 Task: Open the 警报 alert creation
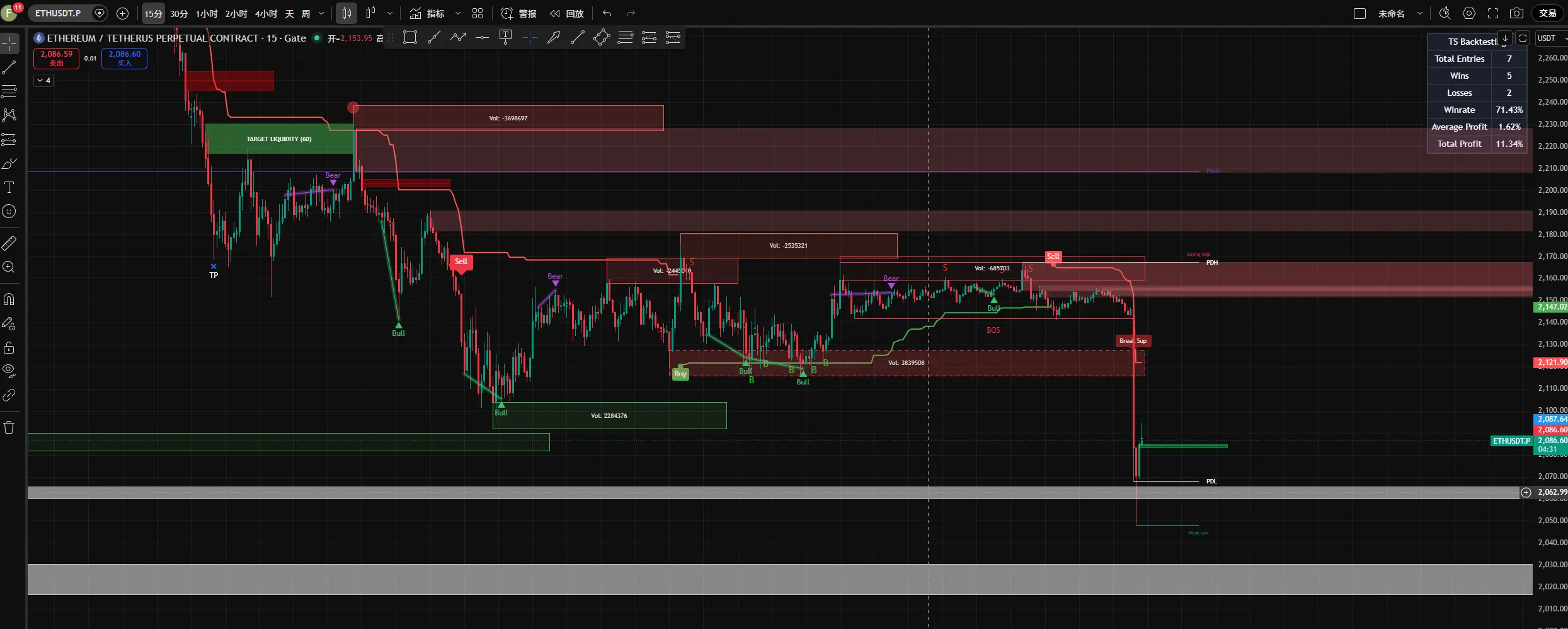click(518, 13)
